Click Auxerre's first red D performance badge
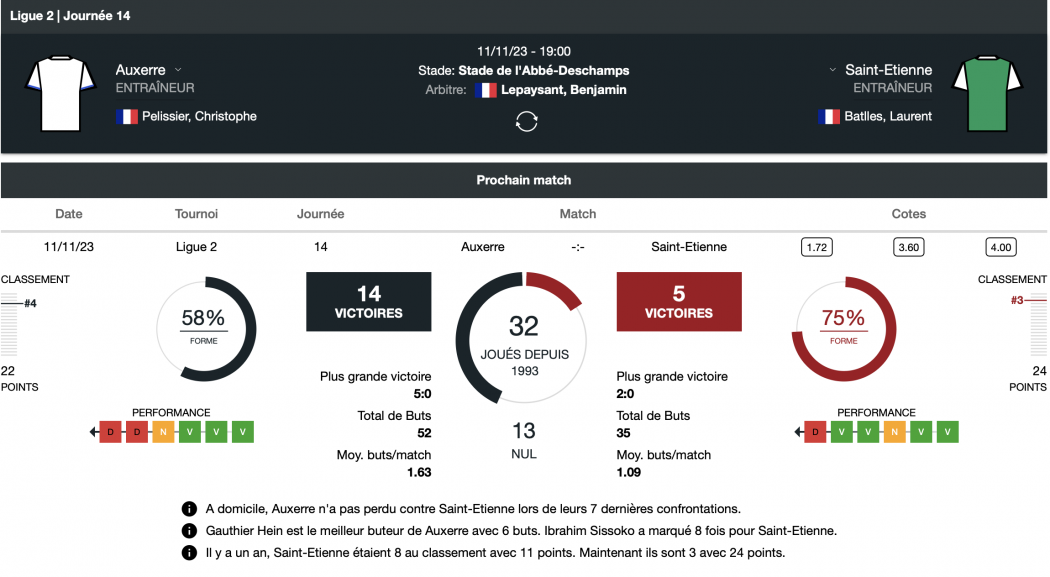Screen dimensions: 1050x577 [x=110, y=432]
